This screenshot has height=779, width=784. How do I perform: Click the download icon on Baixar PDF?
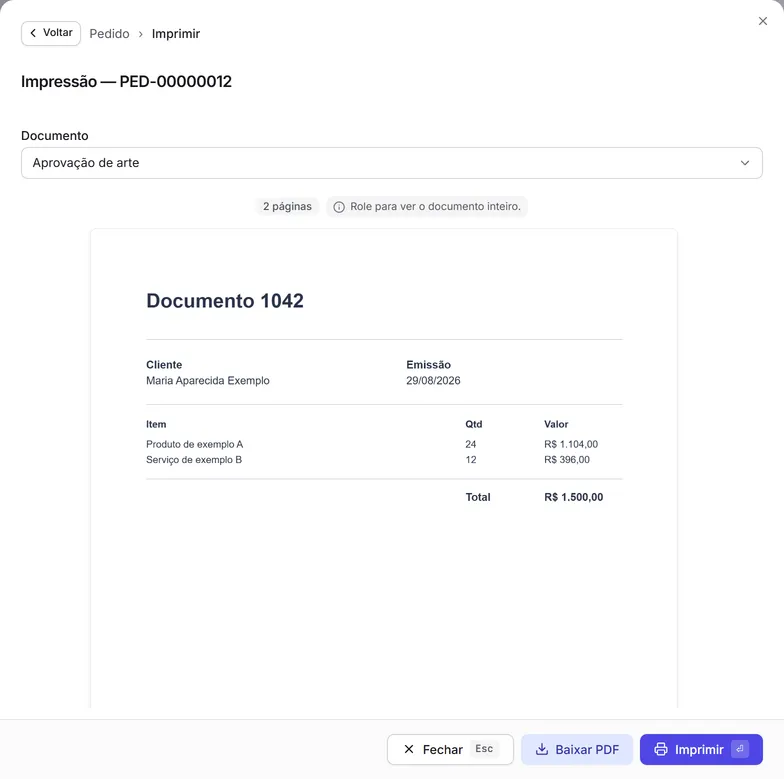tap(542, 749)
